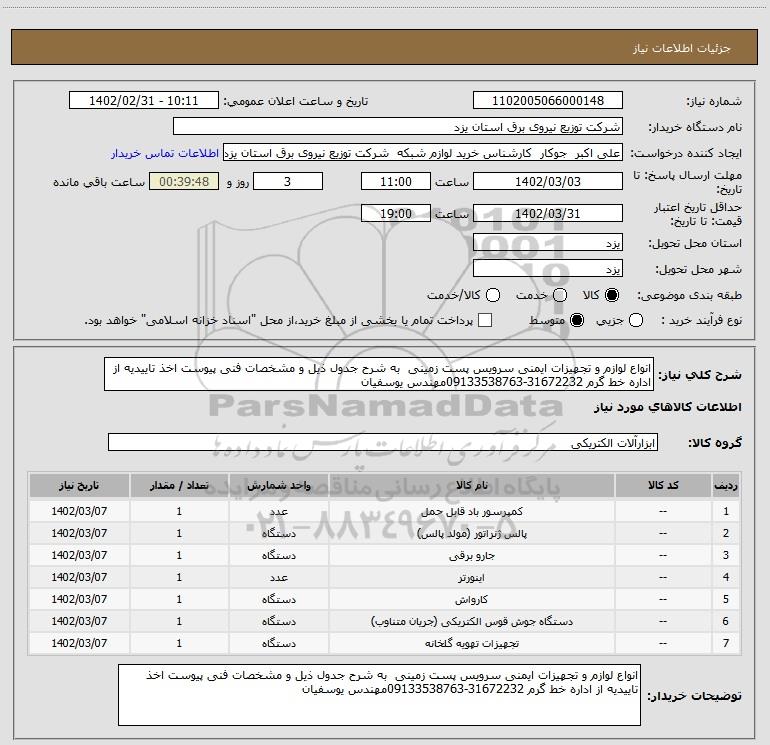Screen dimensions: 770x745
Task: Click the شرح کلی نیاز description box
Action: (x=379, y=374)
